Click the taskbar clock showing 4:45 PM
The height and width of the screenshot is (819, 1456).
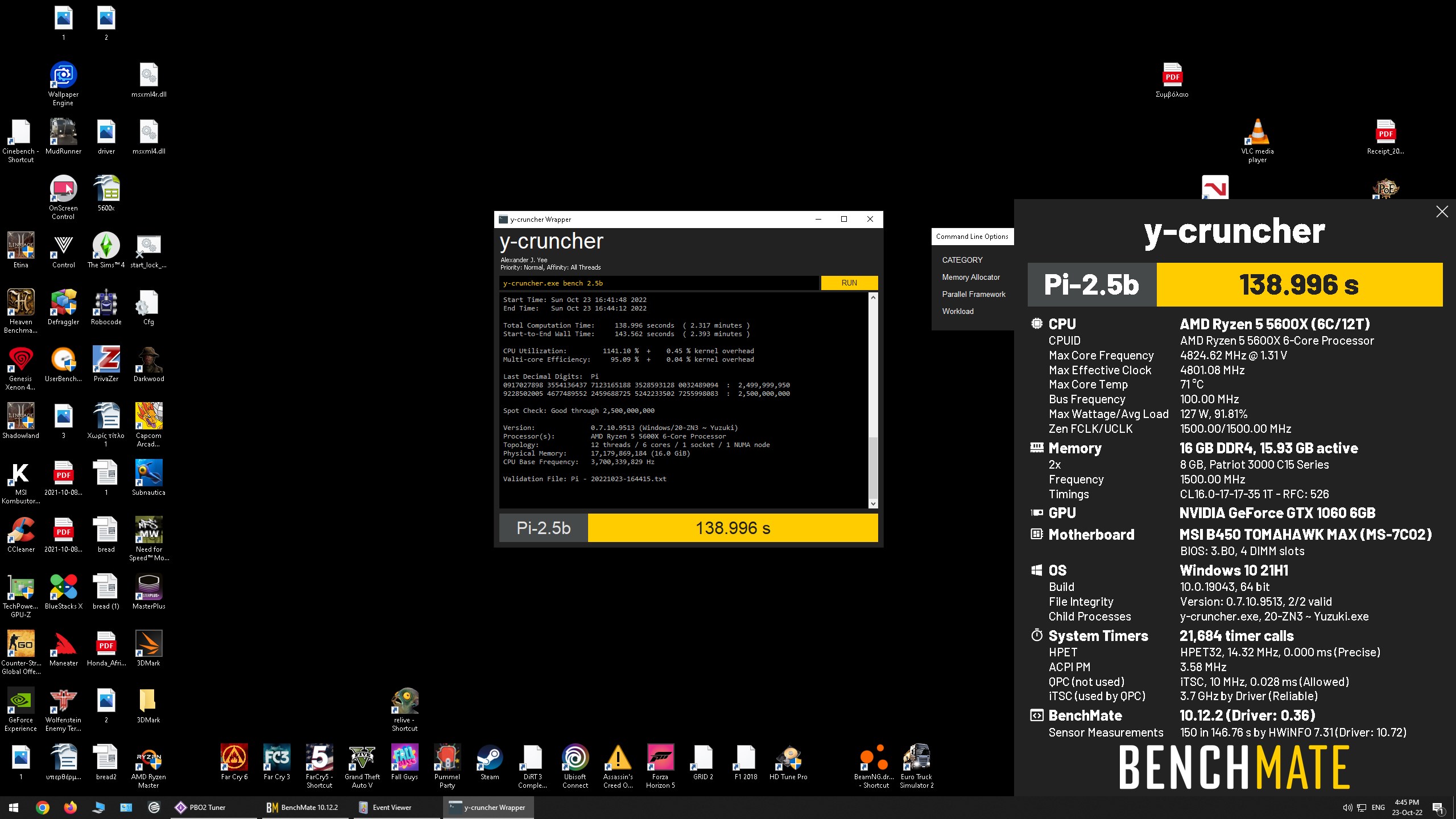coord(1407,807)
